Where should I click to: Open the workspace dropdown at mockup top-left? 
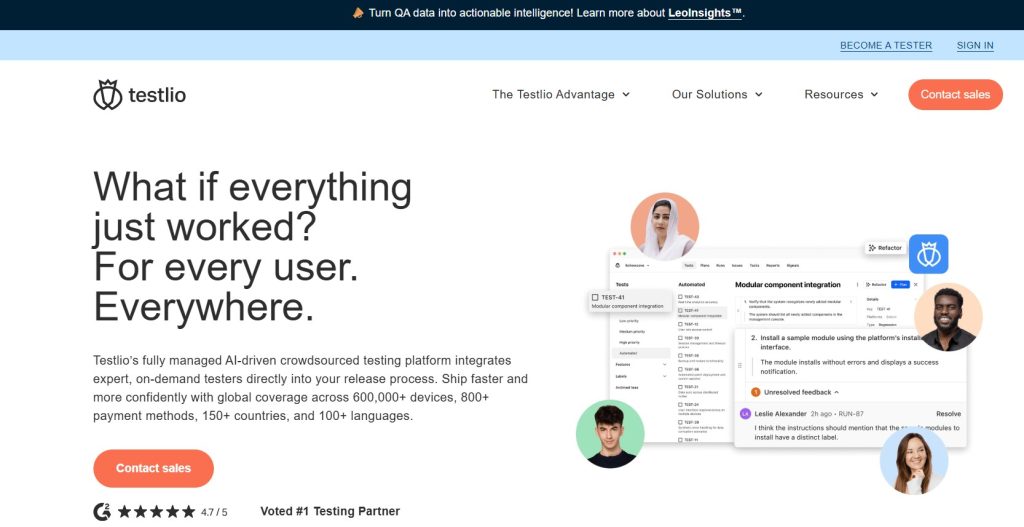point(636,265)
